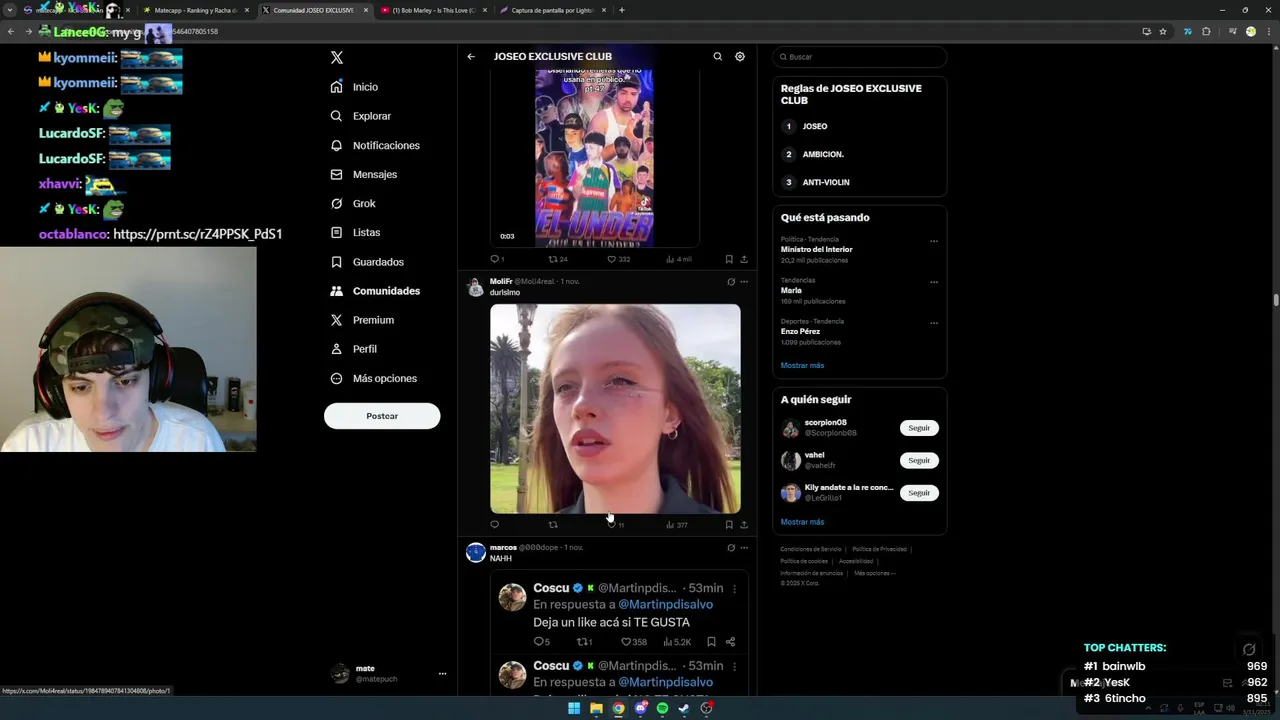The image size is (1280, 720).
Task: Open Windows Start menu
Action: (574, 709)
